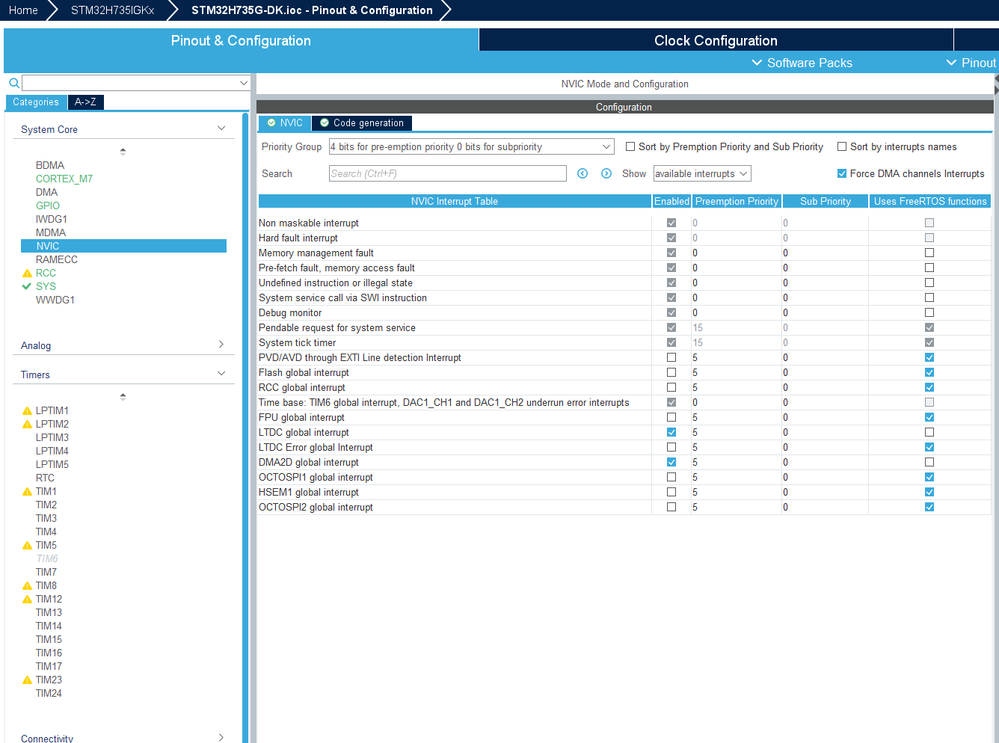Select LPTIM3 in Timers list
The height and width of the screenshot is (743, 999).
pyautogui.click(x=52, y=438)
